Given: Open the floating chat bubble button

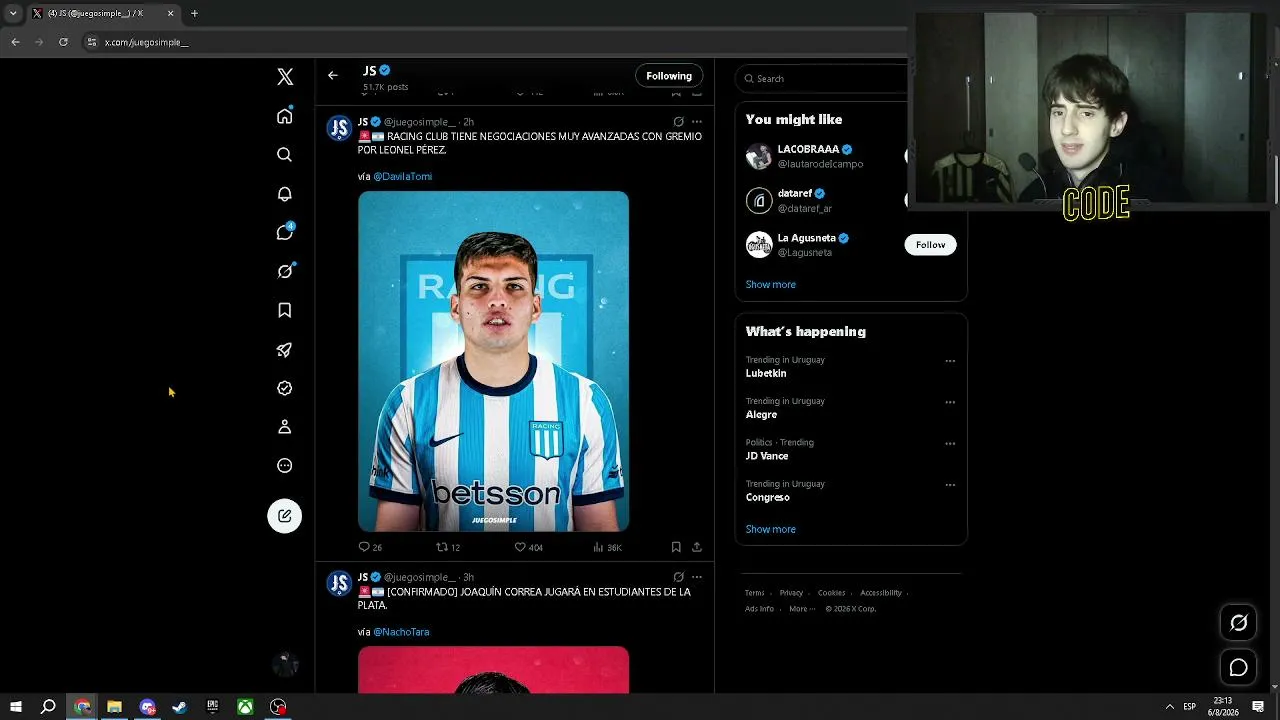Looking at the screenshot, I should (x=1239, y=668).
